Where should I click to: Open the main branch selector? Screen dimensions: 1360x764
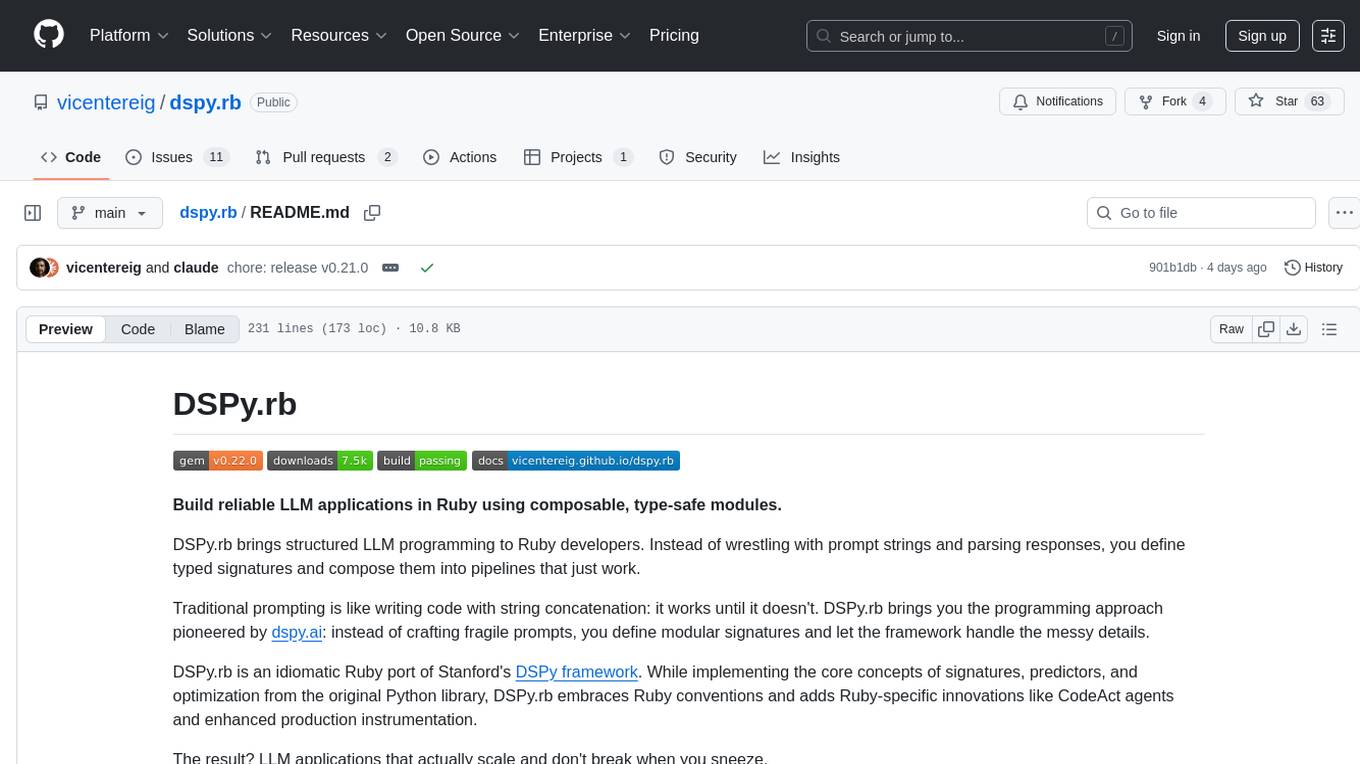[109, 213]
